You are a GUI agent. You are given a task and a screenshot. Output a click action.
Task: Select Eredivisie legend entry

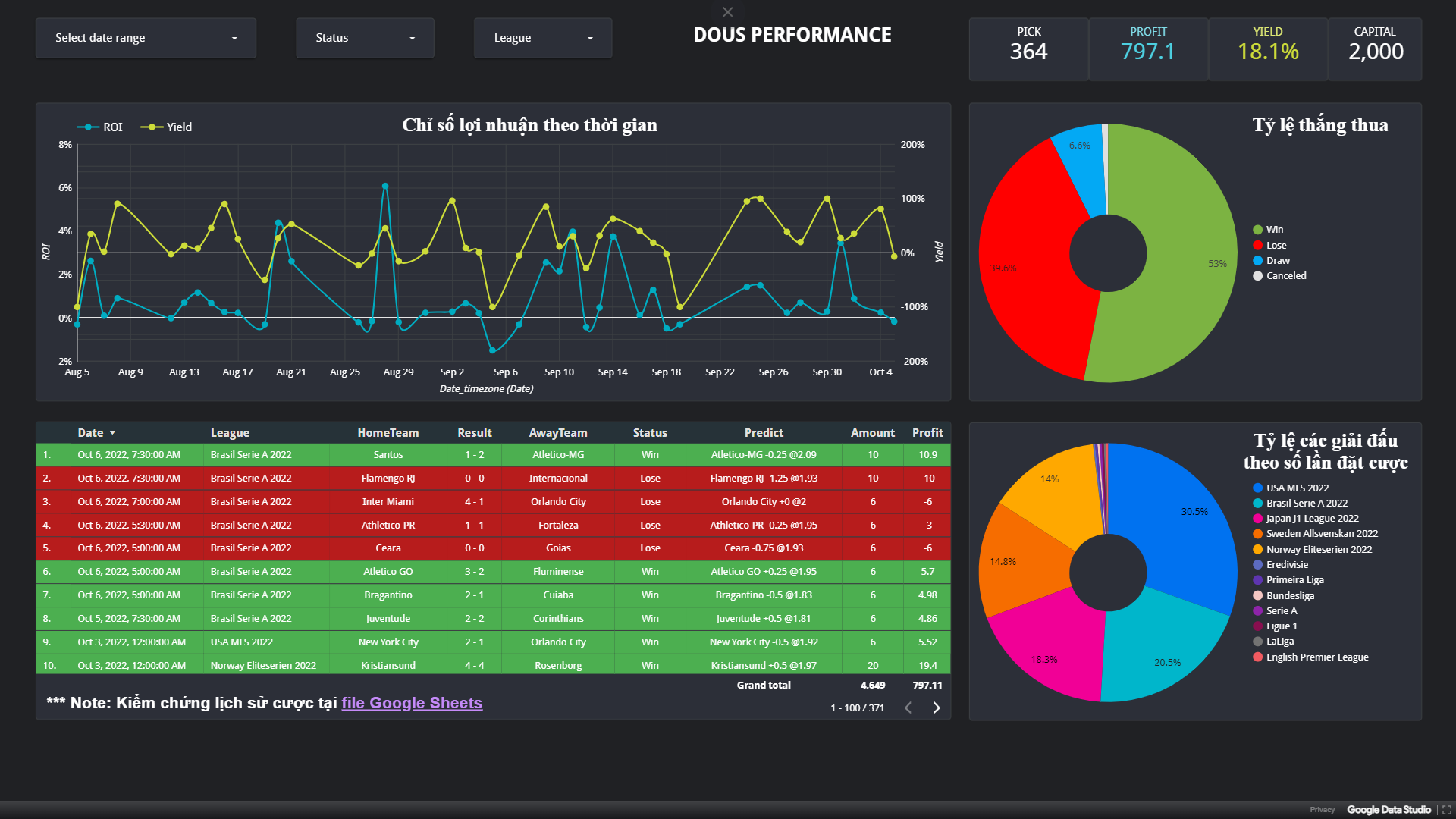[1280, 565]
